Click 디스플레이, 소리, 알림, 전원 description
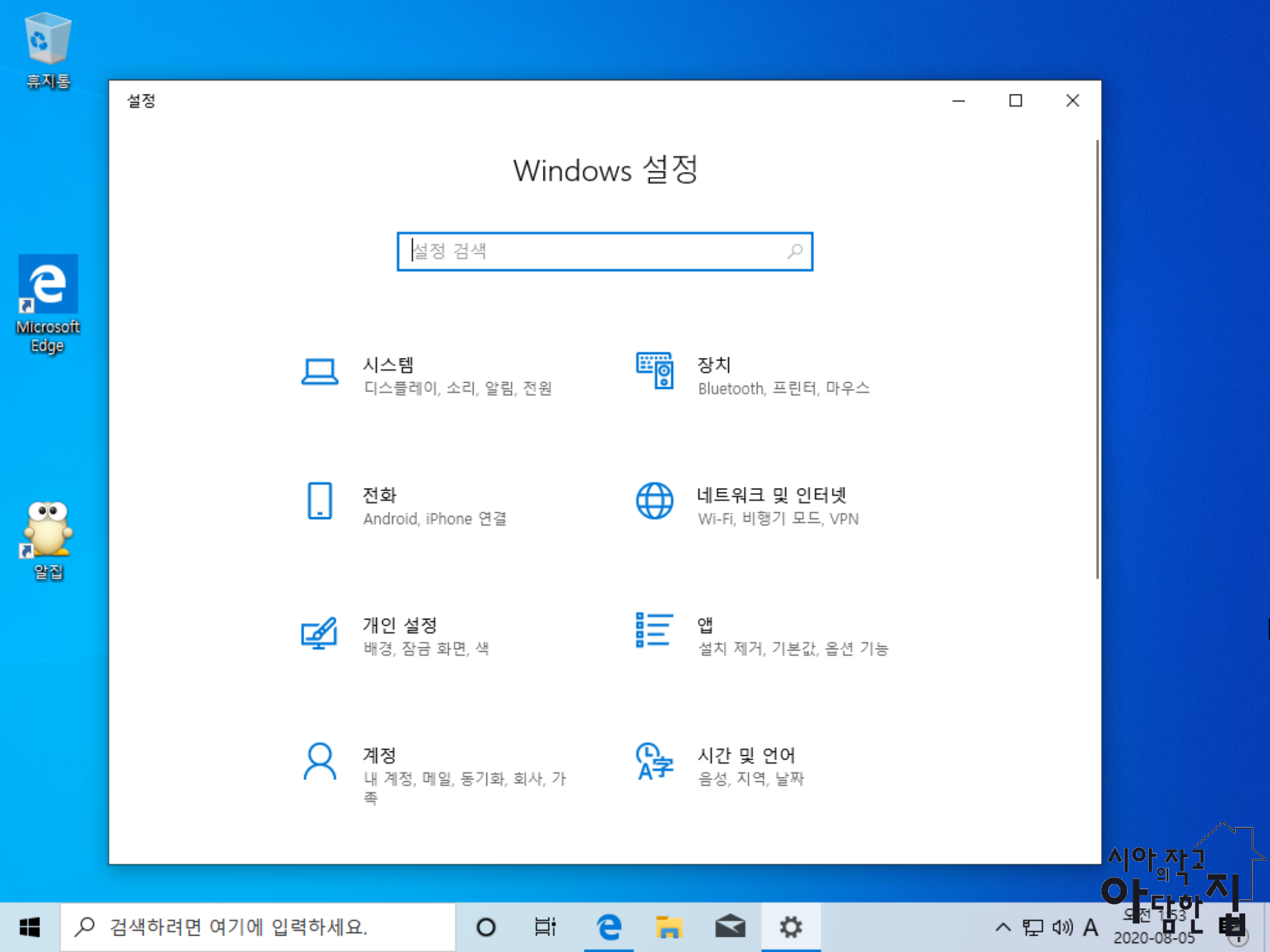 [458, 388]
